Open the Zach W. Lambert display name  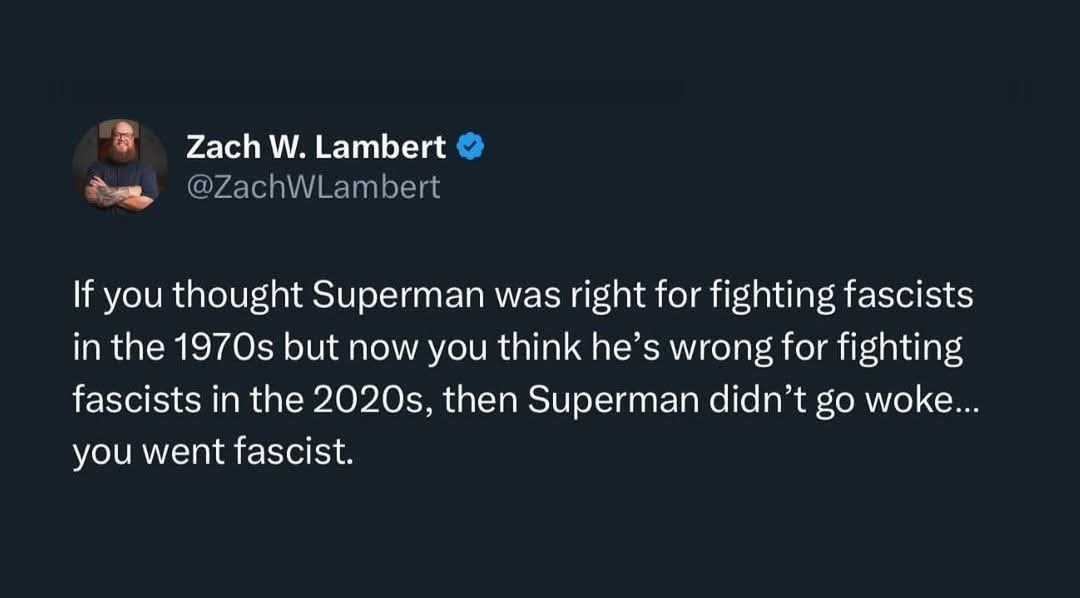coord(316,147)
